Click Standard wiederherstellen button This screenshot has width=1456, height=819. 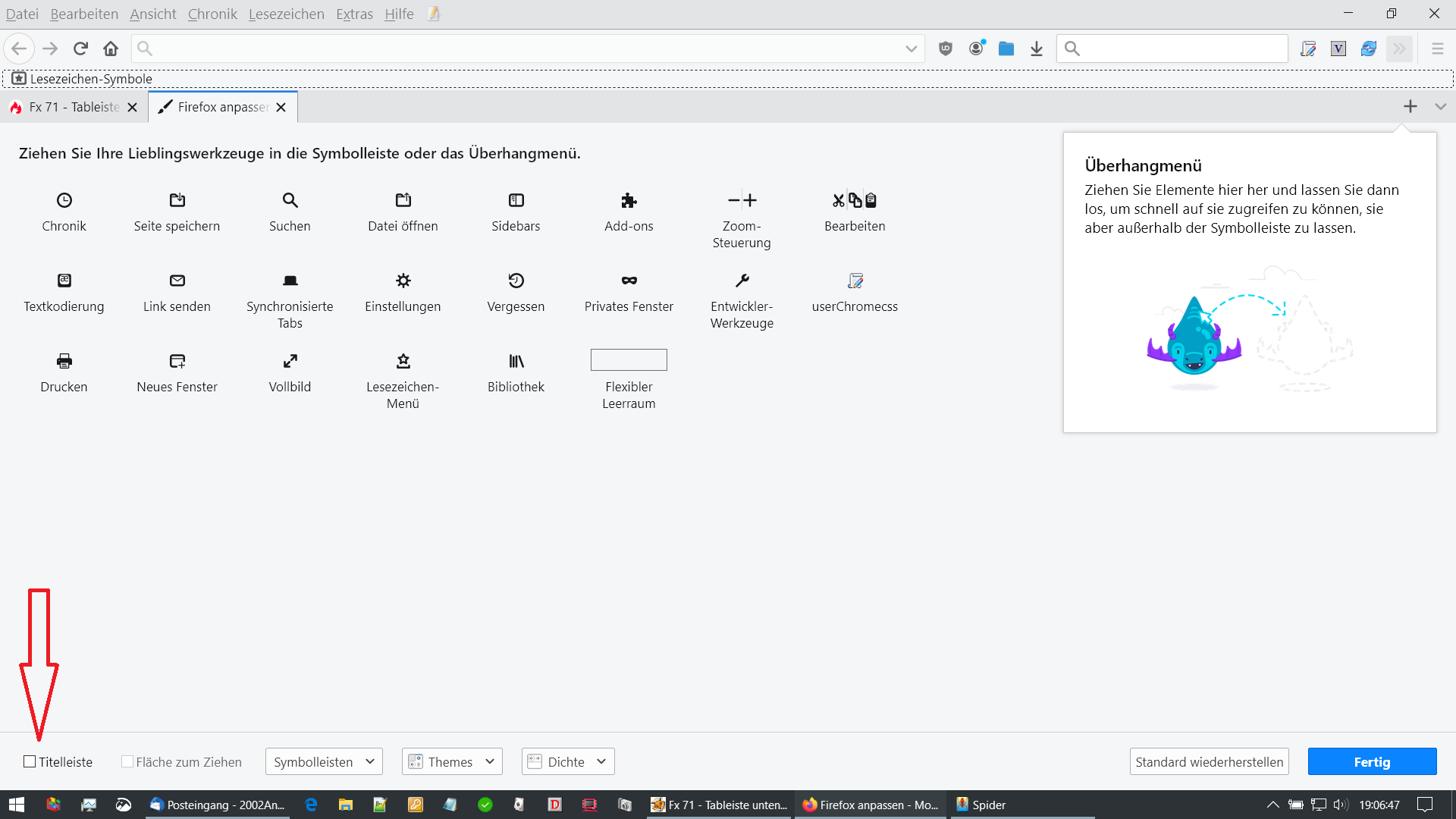(x=1209, y=761)
